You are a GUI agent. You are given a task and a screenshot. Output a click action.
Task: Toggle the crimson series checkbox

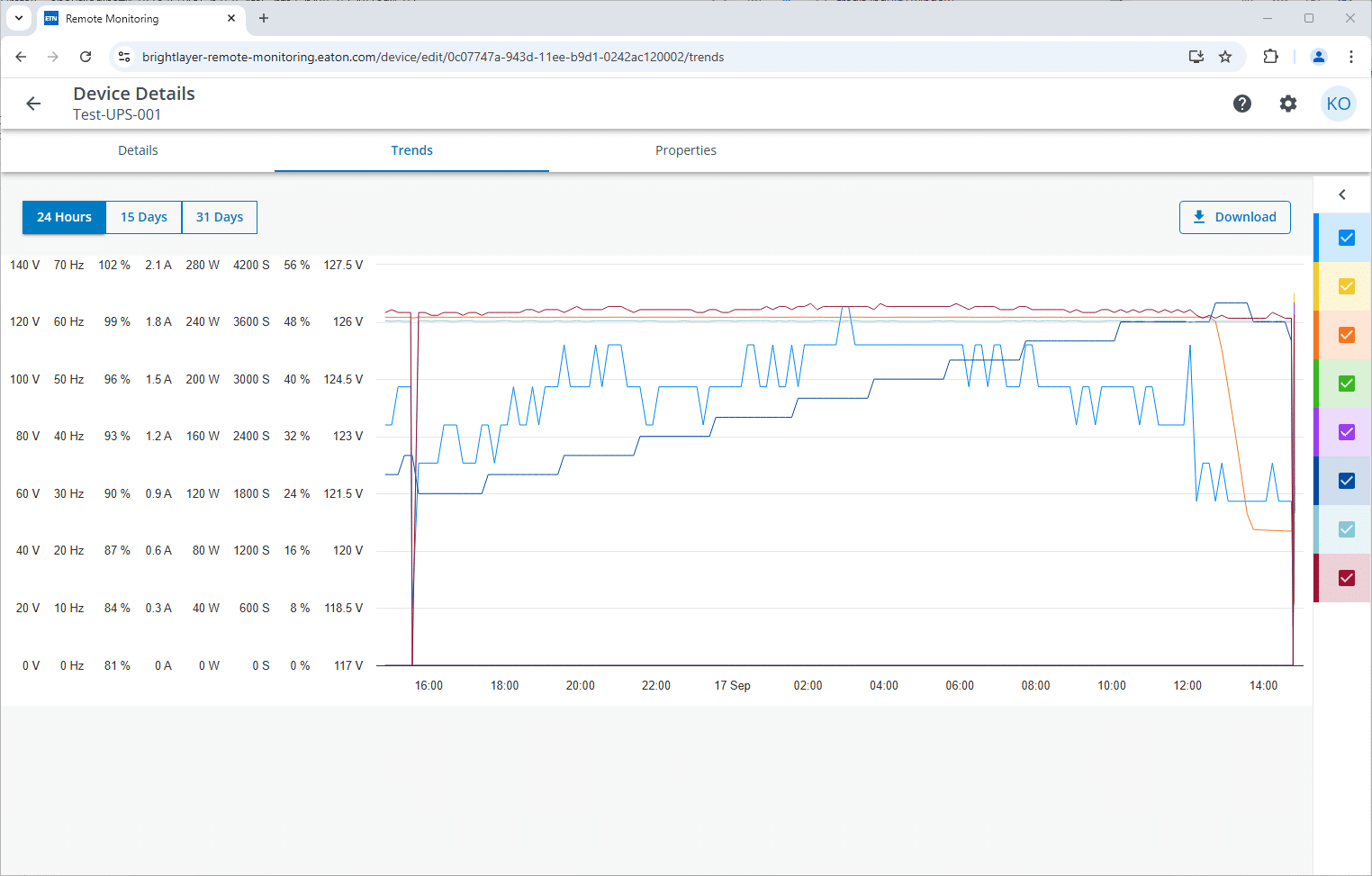(x=1347, y=578)
